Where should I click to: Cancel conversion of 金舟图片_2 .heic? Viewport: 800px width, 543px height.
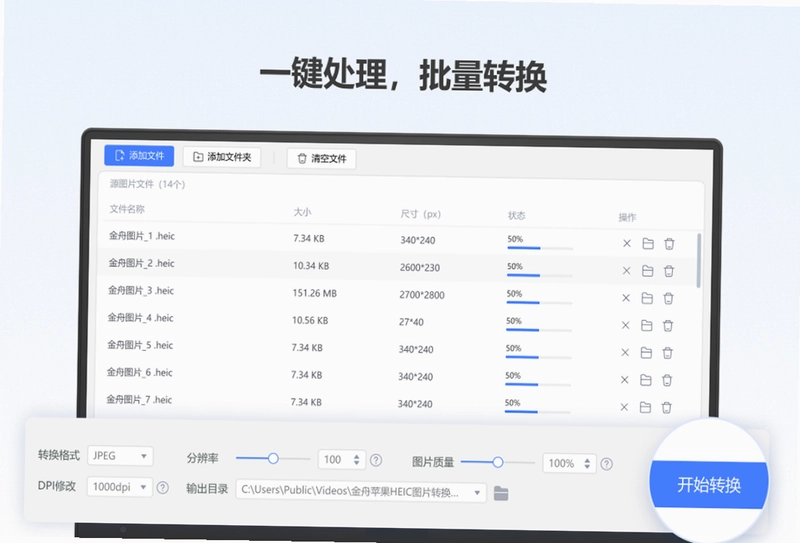click(627, 270)
